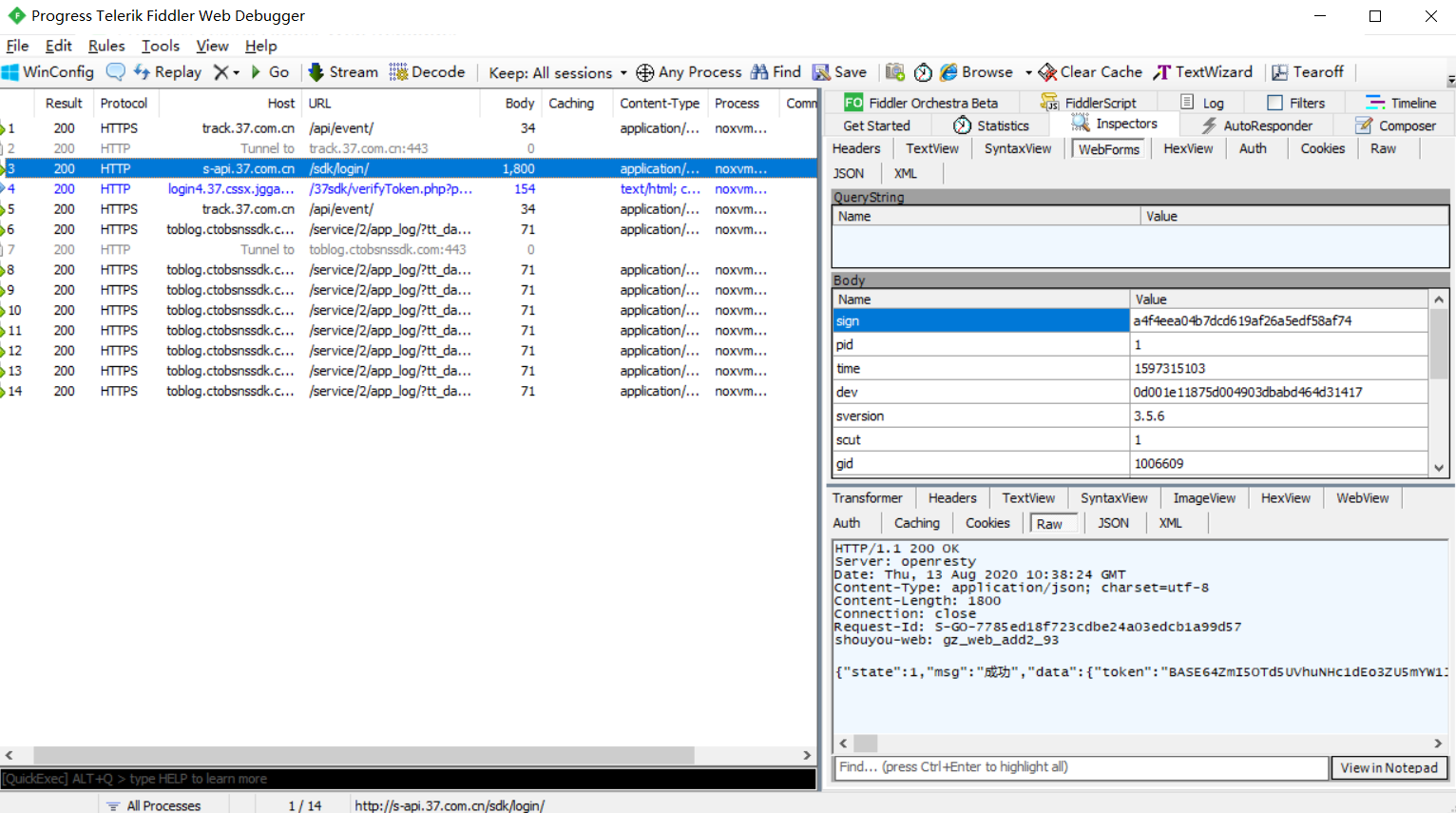1456x813 pixels.
Task: Select the response SyntaxView tab
Action: click(x=1114, y=497)
